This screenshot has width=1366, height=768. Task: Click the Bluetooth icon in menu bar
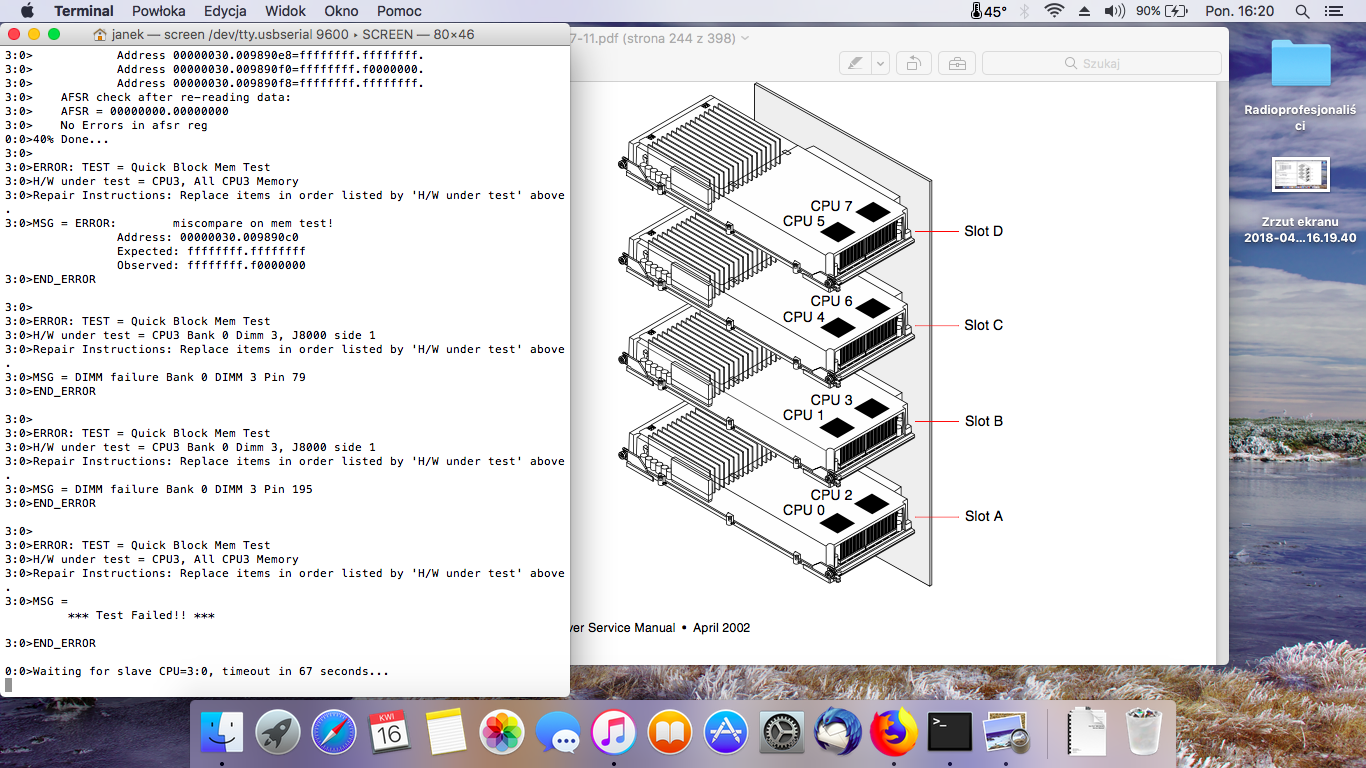1024,11
